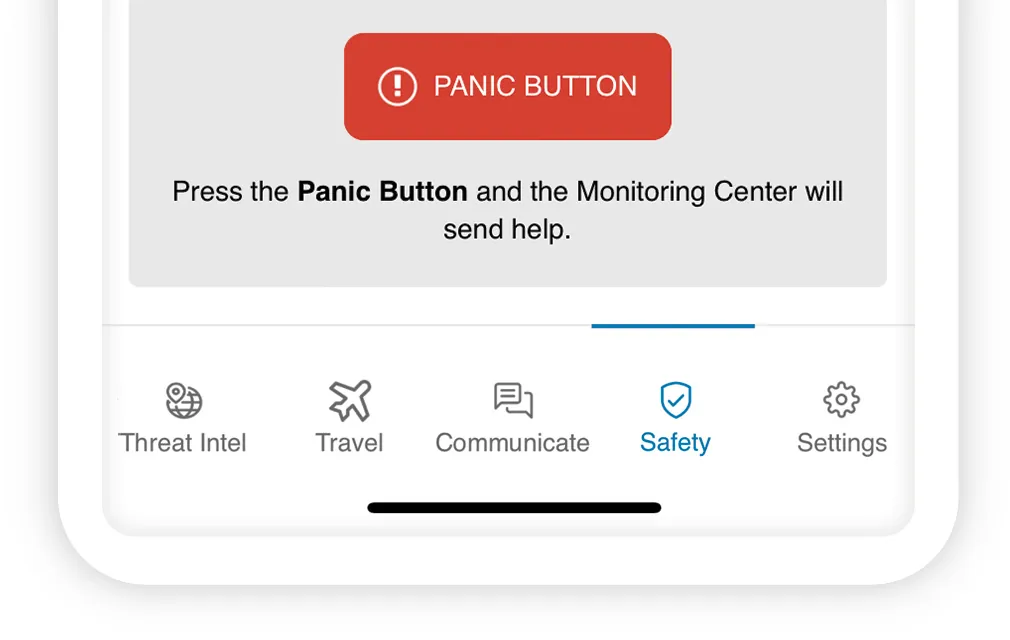Screen dimensions: 1010x640
Task: Select the blue Safety tab label
Action: tap(675, 443)
